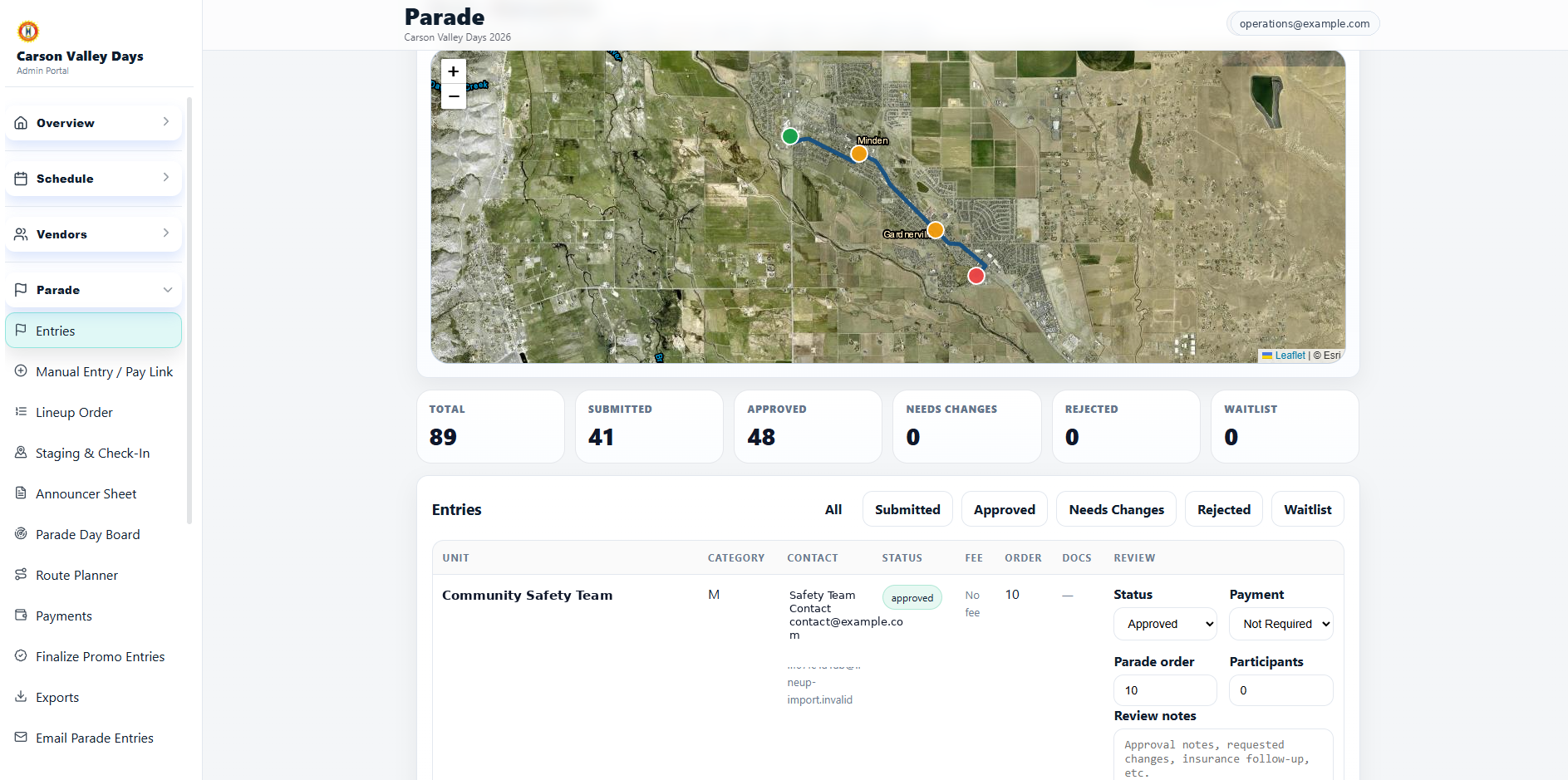
Task: Open the Entries page in sidebar
Action: [93, 331]
